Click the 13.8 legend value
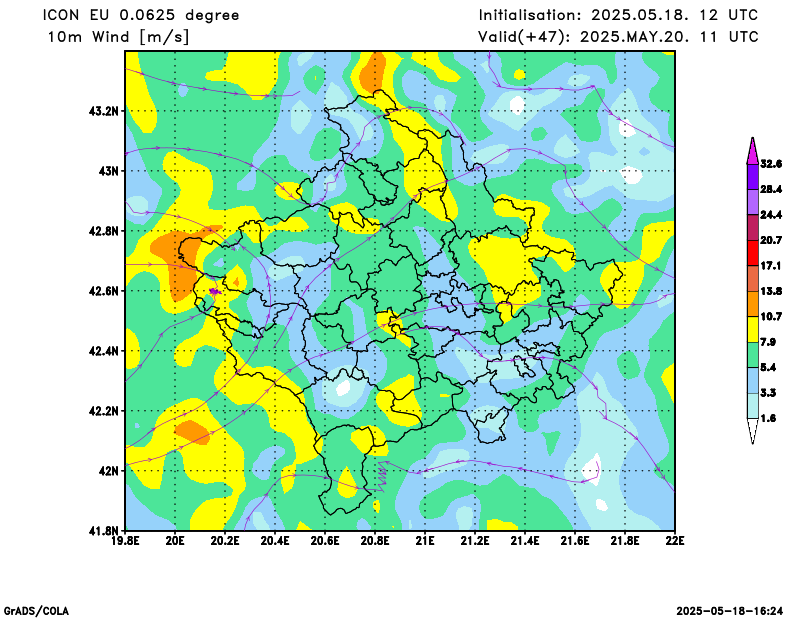This screenshot has width=800, height=618. point(771,291)
